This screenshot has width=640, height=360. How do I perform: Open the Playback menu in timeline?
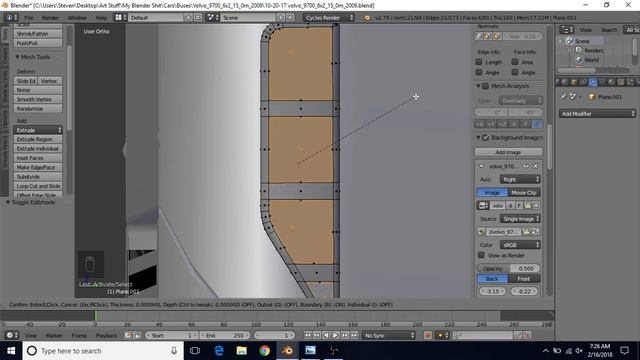click(x=106, y=335)
